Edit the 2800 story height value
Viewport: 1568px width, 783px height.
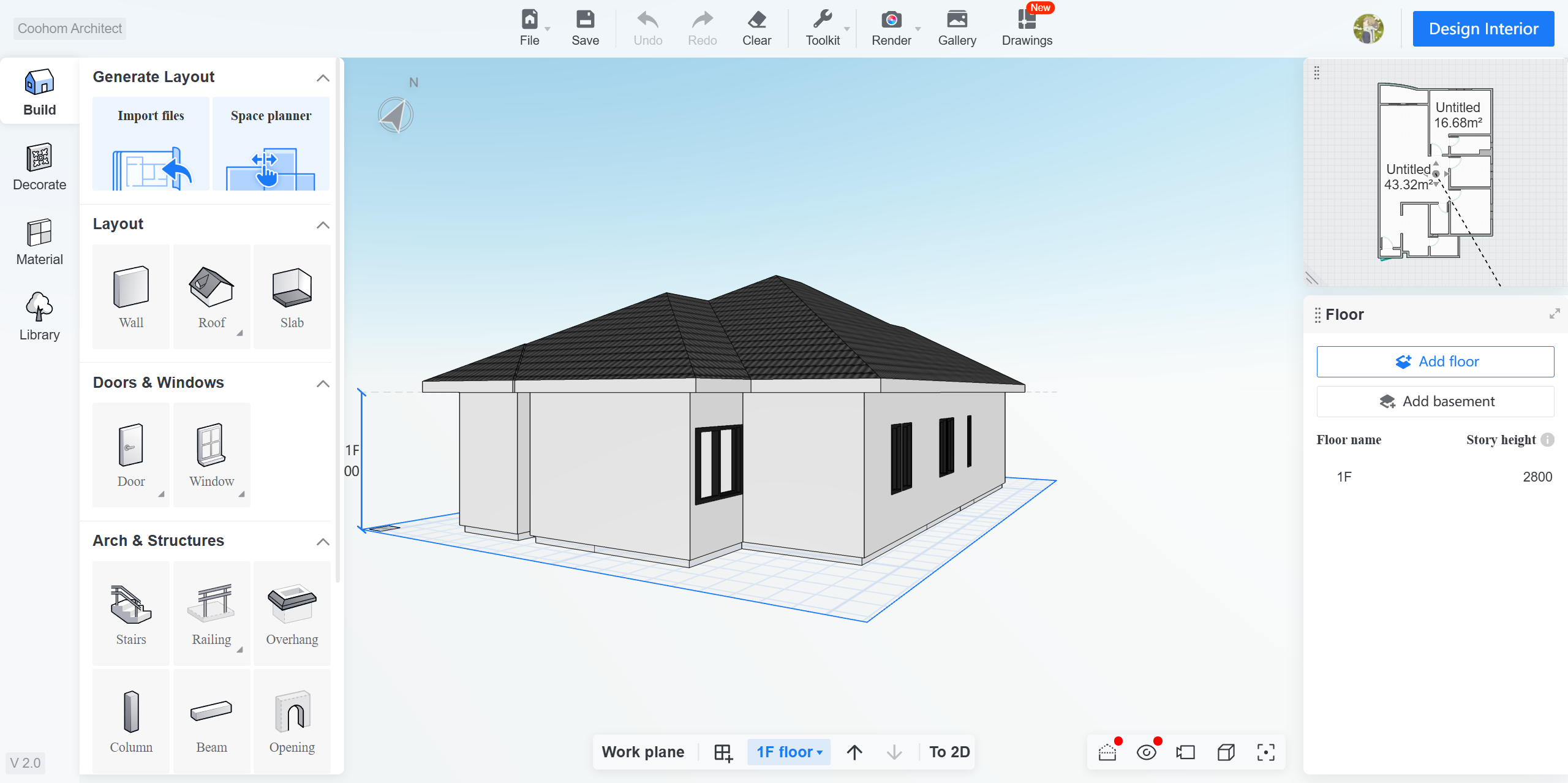pos(1537,477)
